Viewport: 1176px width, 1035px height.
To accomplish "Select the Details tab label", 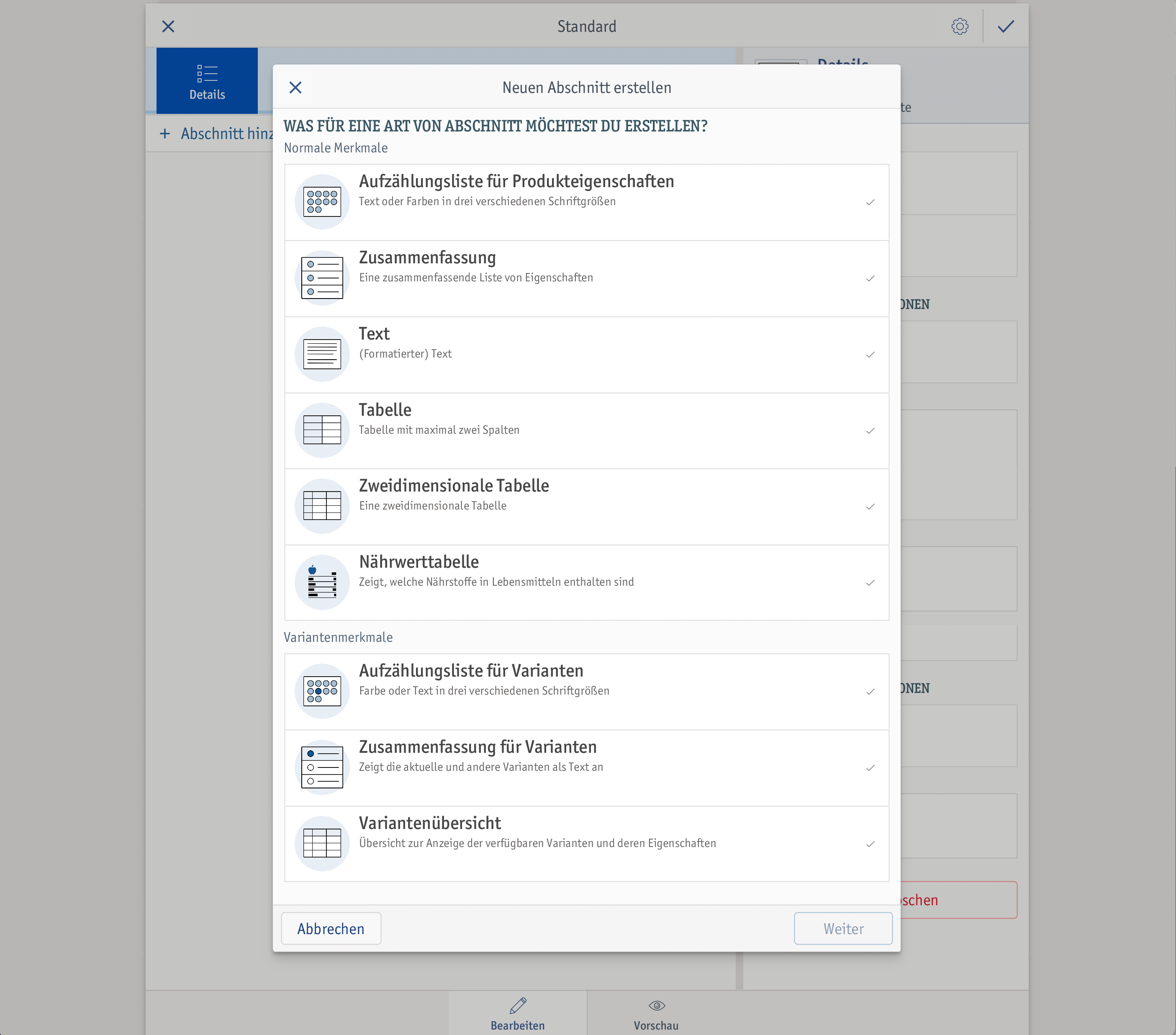I will [x=207, y=94].
